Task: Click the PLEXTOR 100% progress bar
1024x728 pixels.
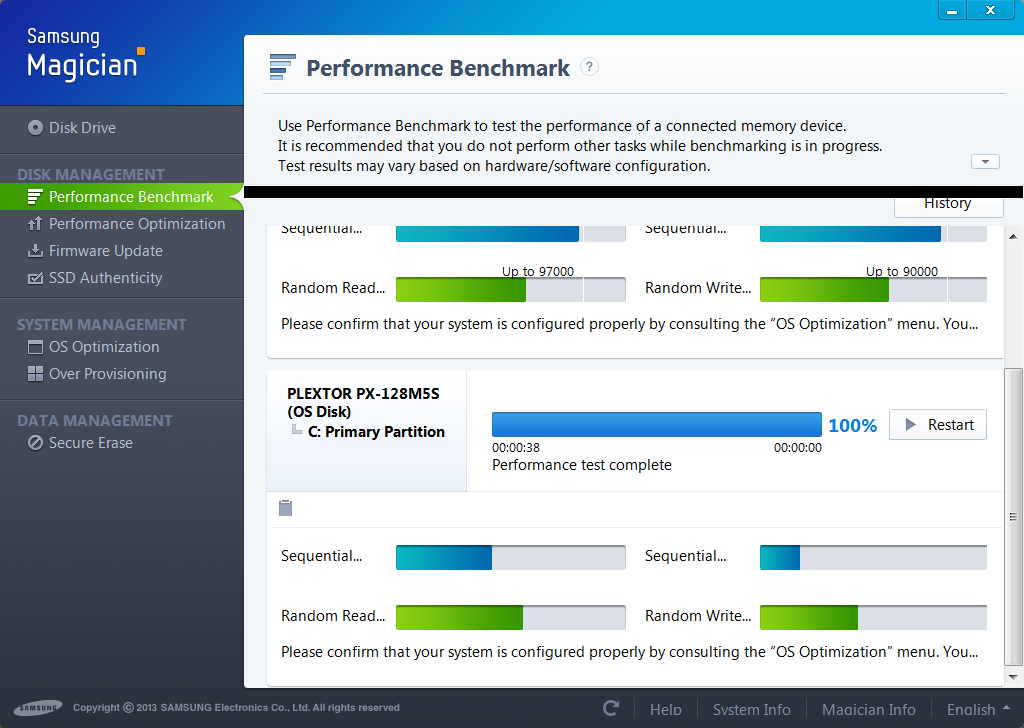Action: click(x=656, y=424)
